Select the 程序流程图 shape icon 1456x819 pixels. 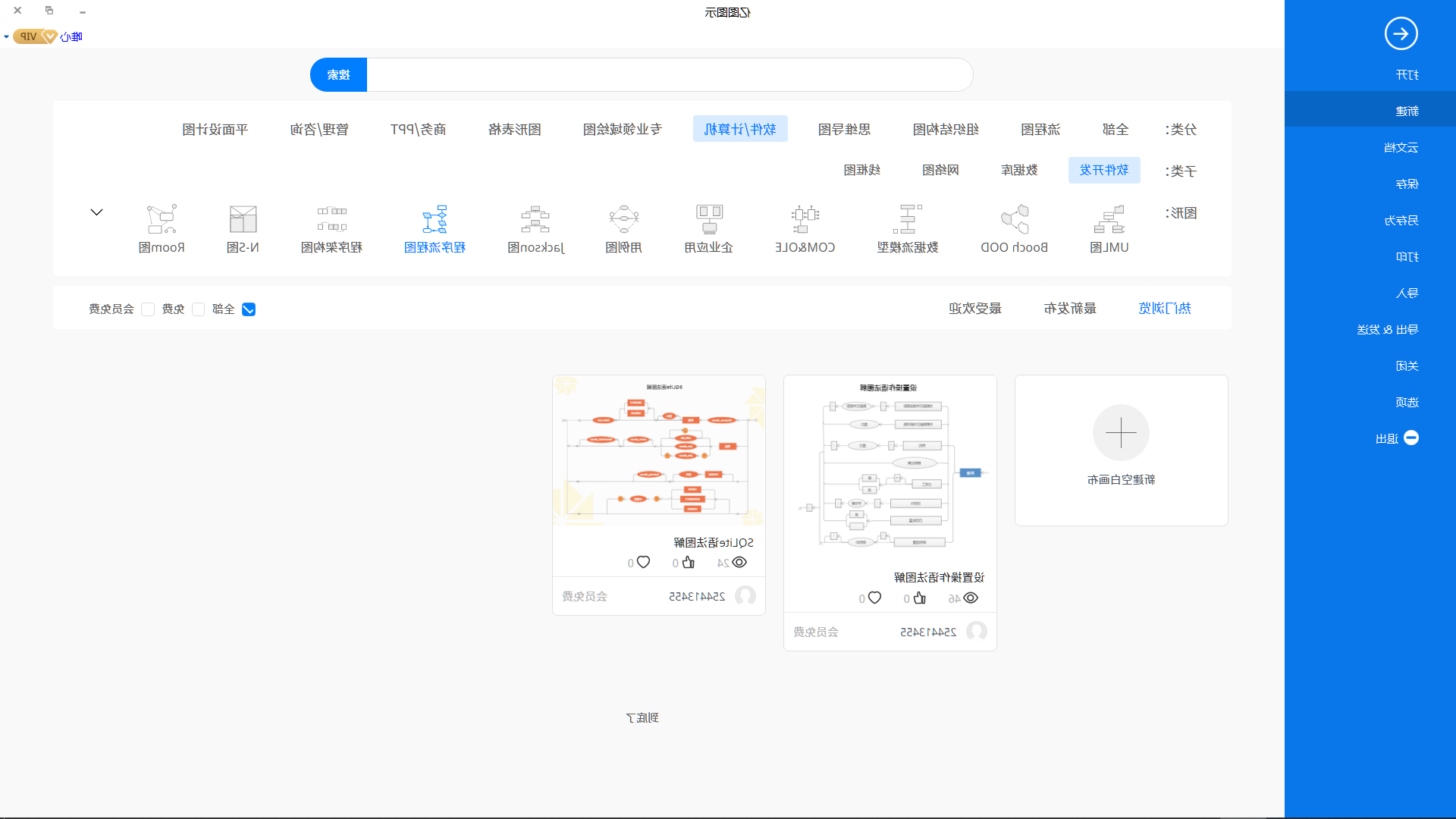(435, 219)
